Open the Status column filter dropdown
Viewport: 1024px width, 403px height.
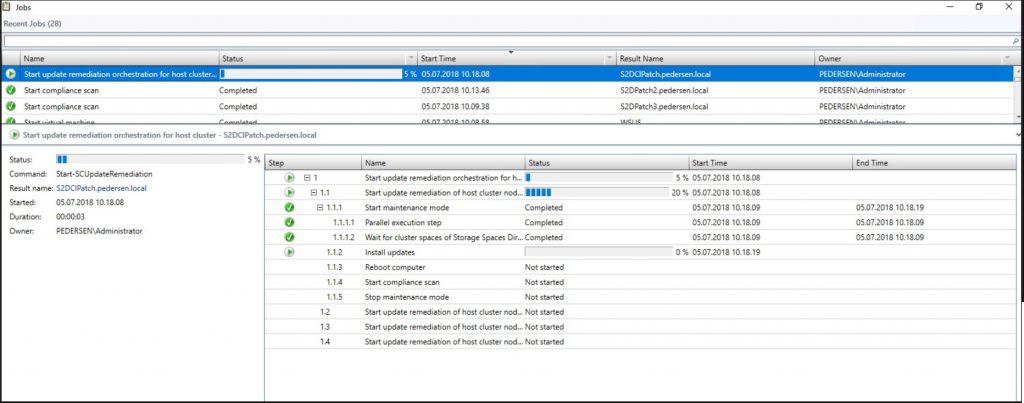(x=411, y=59)
